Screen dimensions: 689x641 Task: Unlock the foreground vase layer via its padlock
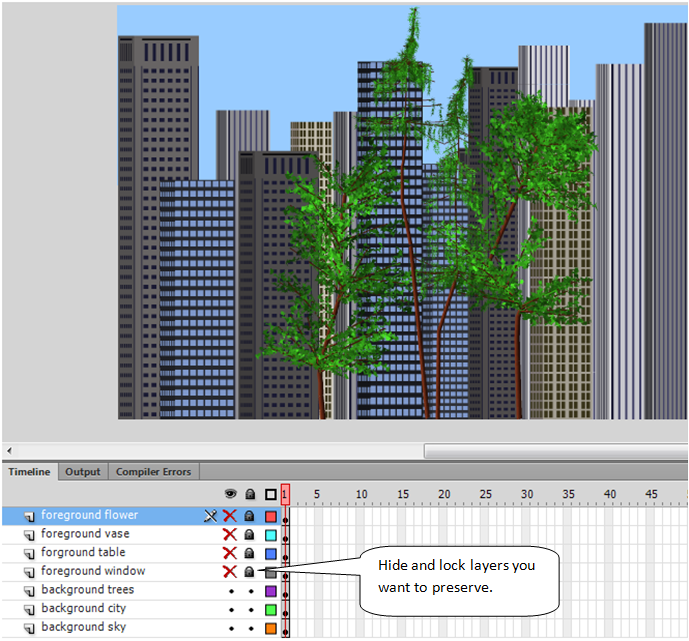tap(250, 535)
